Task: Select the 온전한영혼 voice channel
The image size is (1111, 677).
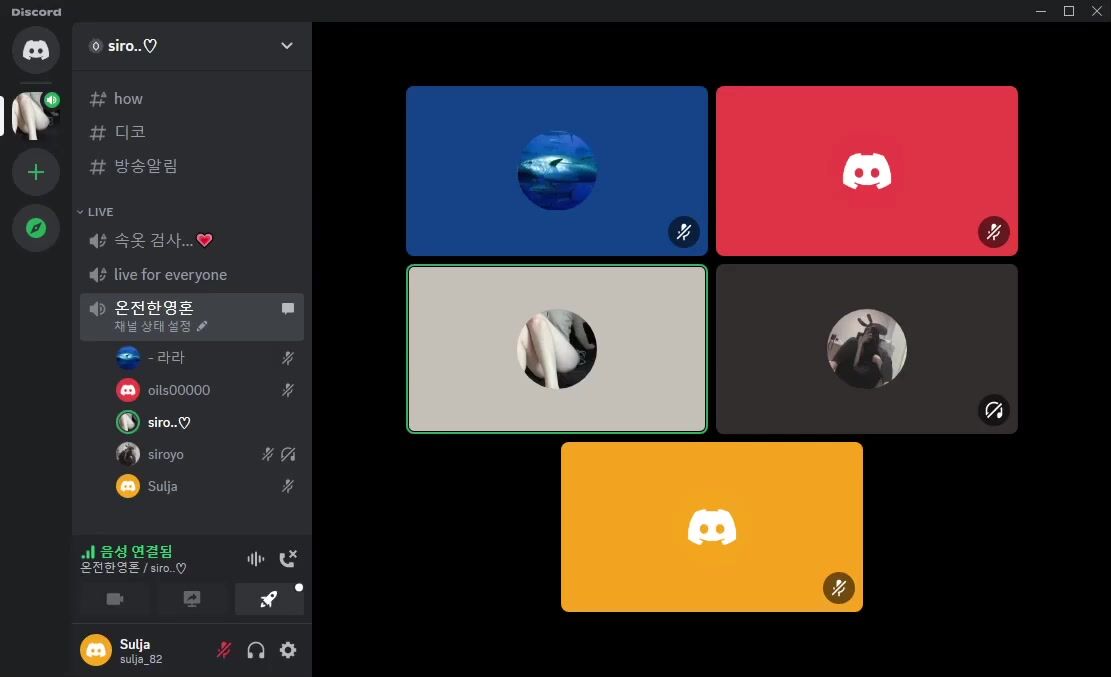Action: (191, 316)
